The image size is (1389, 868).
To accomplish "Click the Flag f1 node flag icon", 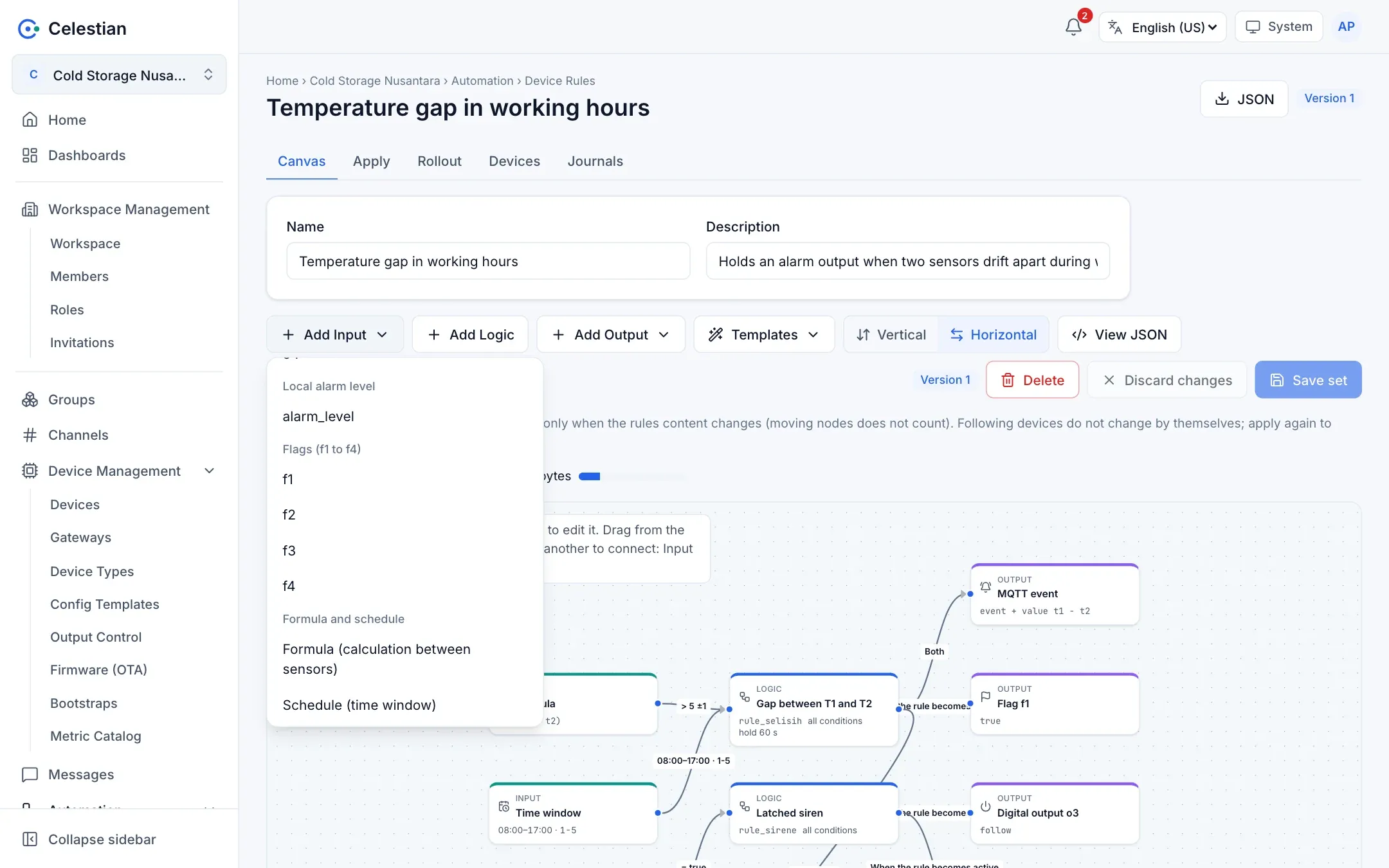I will (985, 696).
